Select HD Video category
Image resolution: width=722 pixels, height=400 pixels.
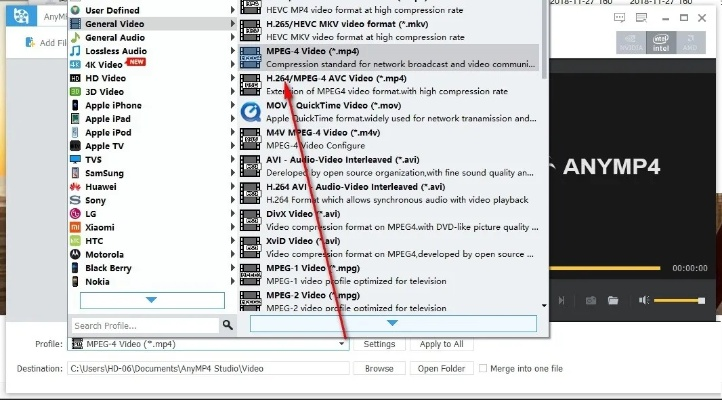[105, 78]
